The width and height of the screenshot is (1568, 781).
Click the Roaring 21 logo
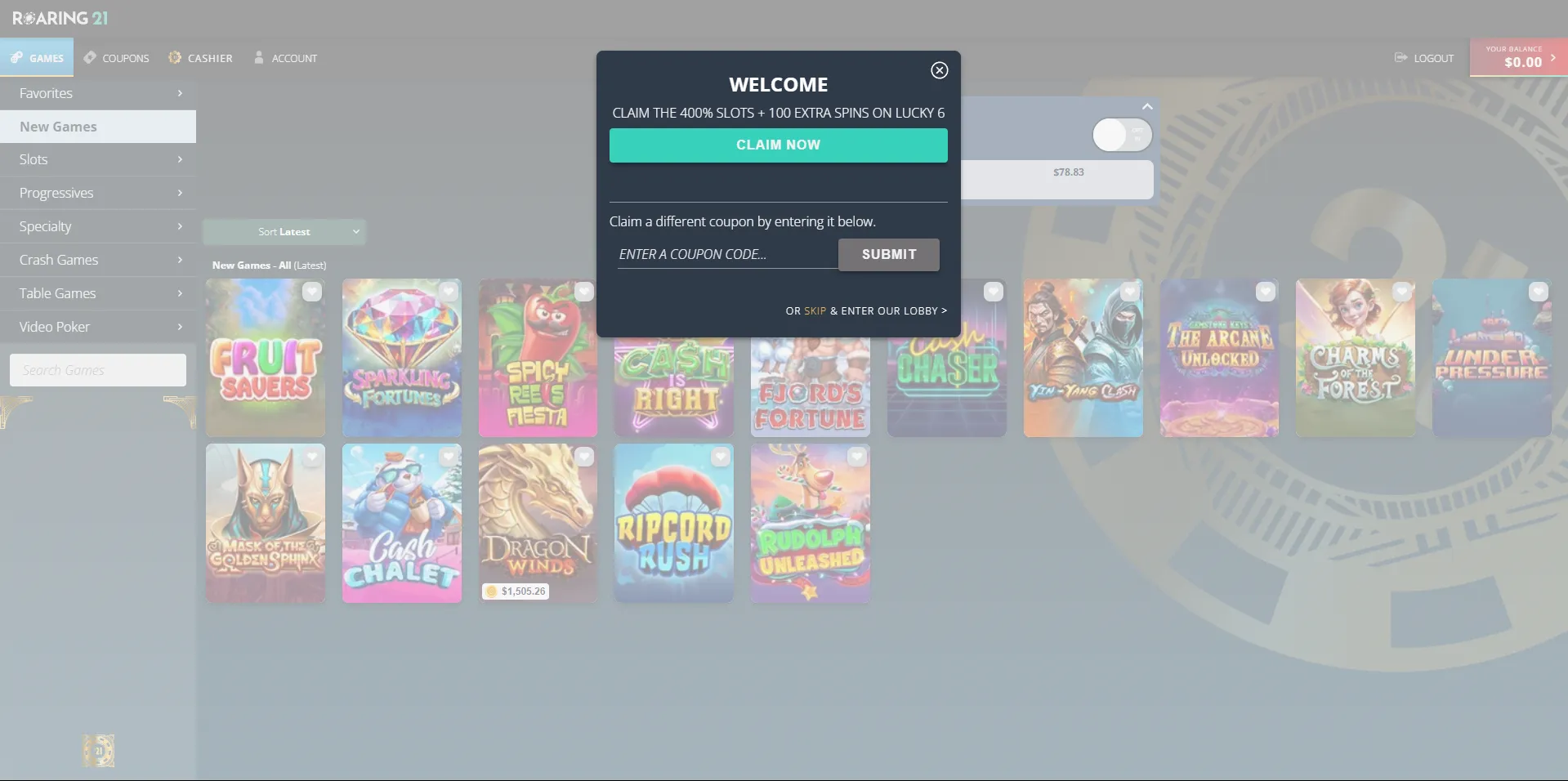(61, 16)
